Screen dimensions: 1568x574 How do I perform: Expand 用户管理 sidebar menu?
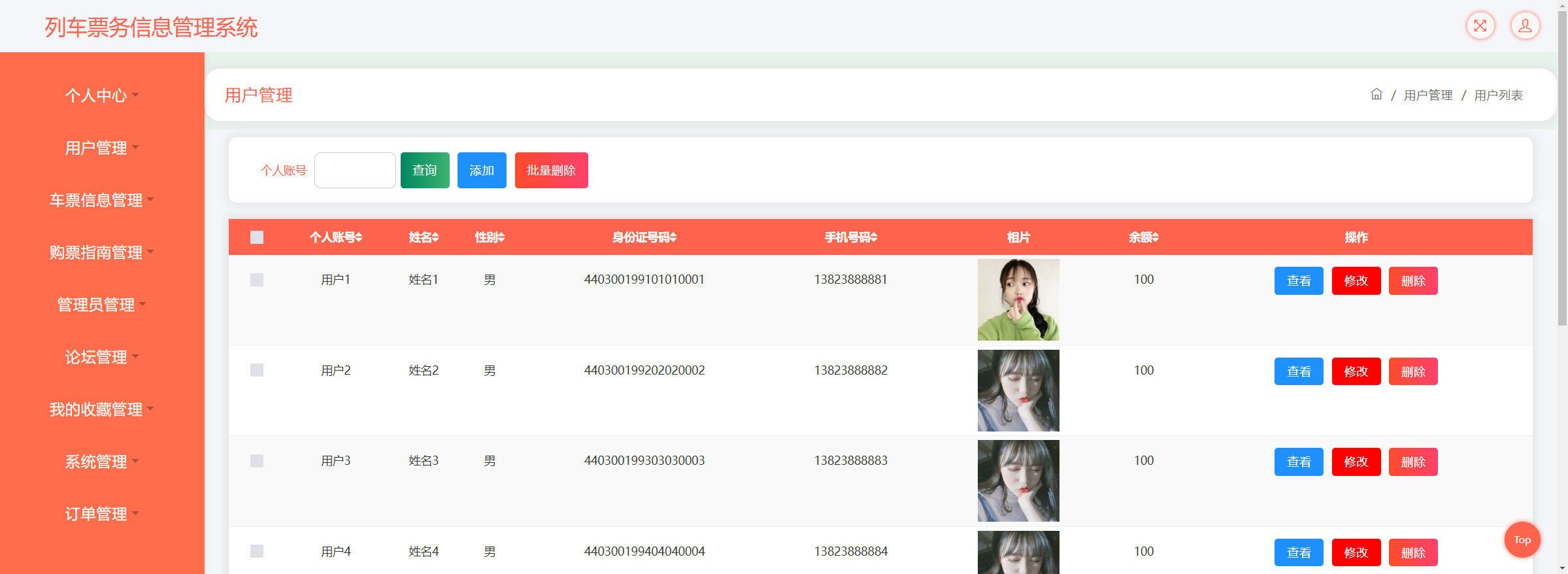pyautogui.click(x=102, y=148)
